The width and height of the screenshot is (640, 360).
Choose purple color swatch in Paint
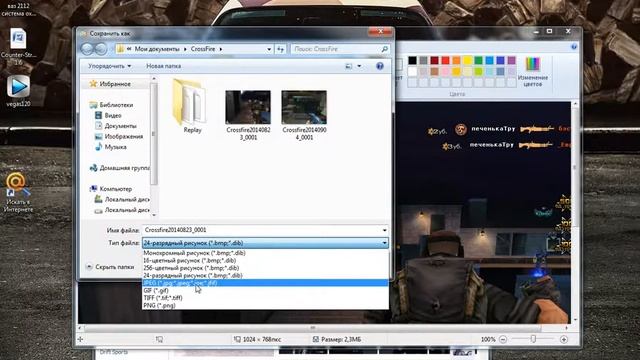pos(511,60)
